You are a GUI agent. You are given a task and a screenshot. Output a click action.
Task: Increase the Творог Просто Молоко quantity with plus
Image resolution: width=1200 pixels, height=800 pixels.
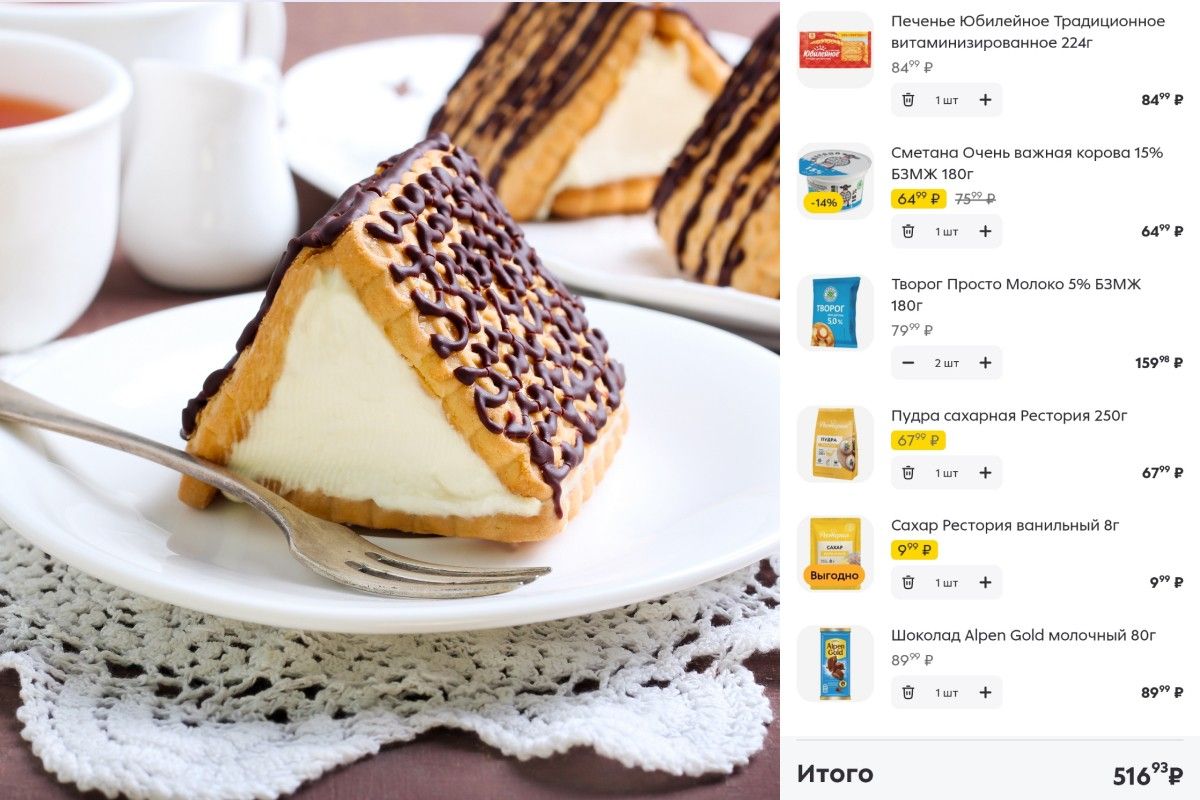(985, 363)
